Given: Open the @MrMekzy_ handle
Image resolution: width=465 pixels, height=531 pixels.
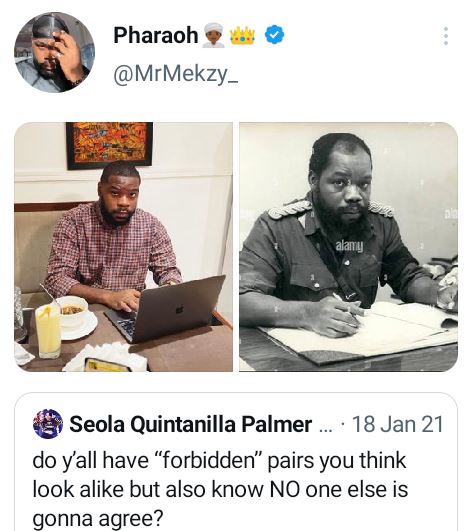Looking at the screenshot, I should (x=176, y=73).
